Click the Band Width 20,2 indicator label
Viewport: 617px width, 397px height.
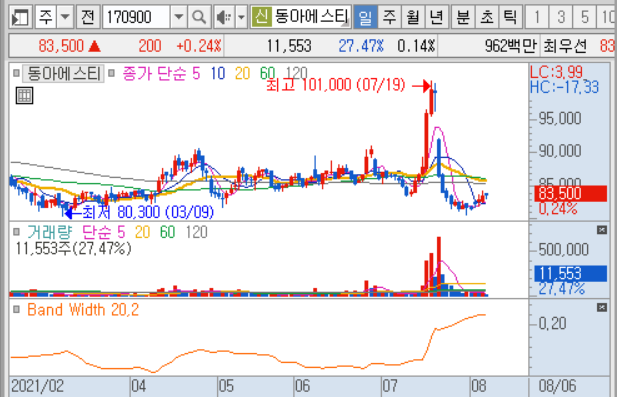(83, 310)
